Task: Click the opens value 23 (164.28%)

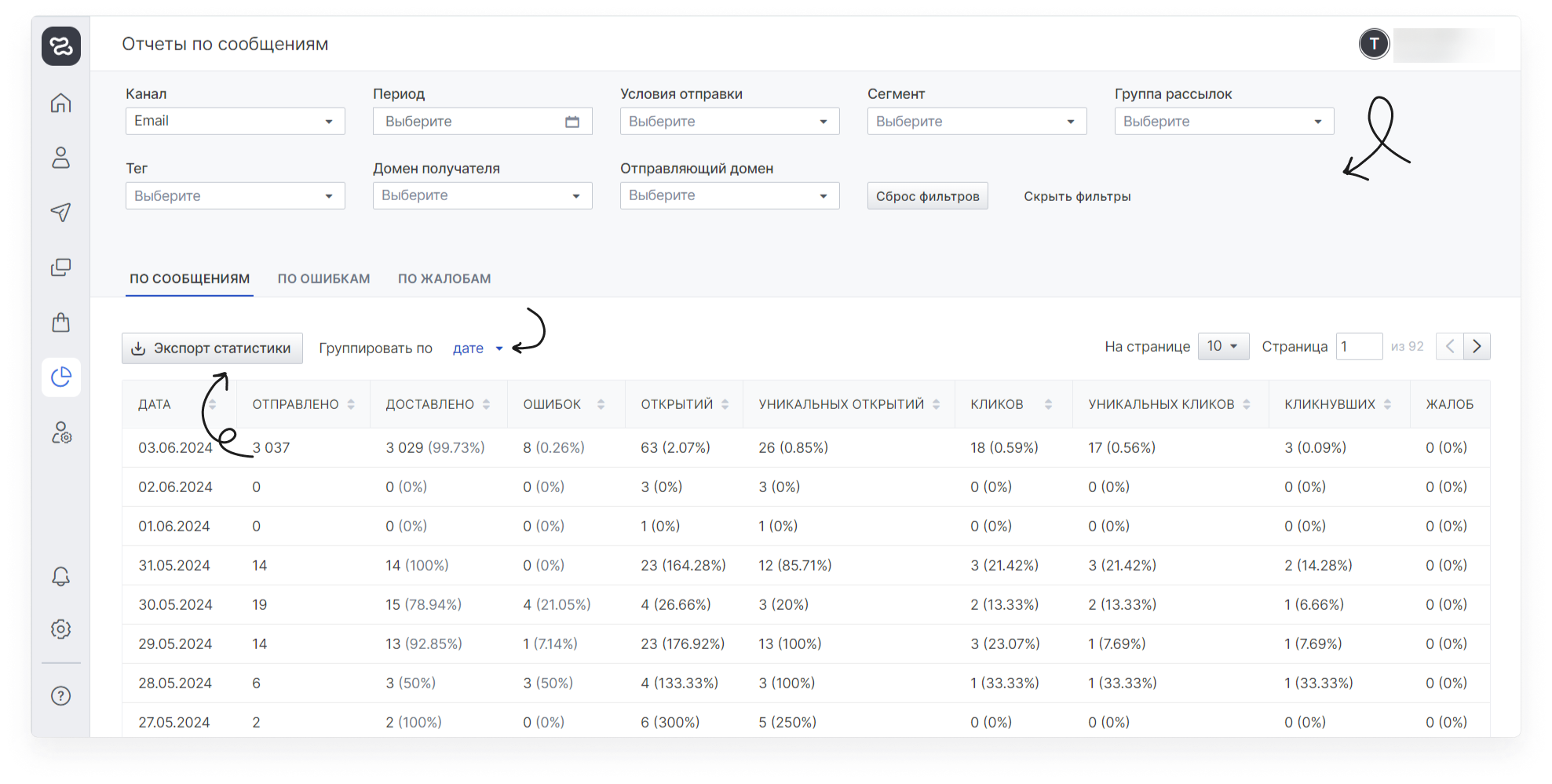Action: (683, 565)
